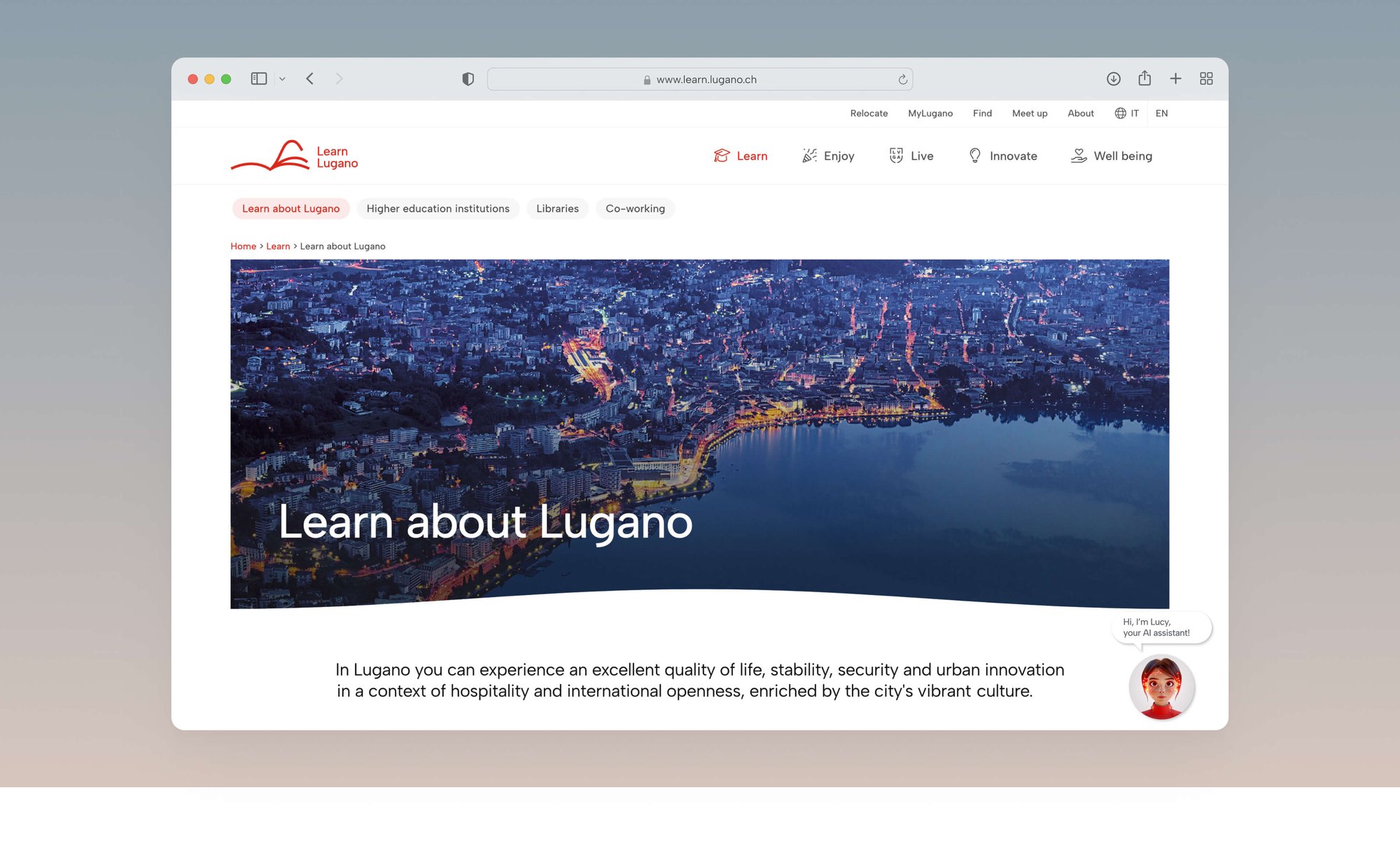Reload the page with the refresh icon

(x=902, y=80)
